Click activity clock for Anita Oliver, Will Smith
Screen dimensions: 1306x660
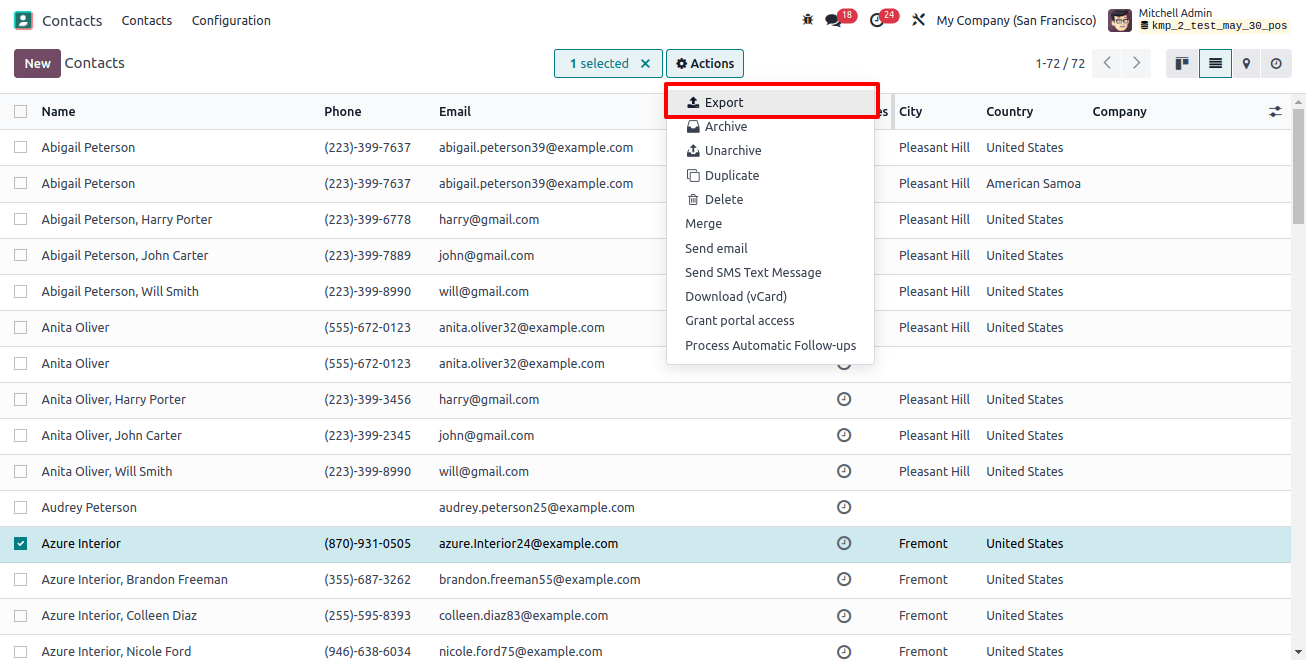click(844, 471)
